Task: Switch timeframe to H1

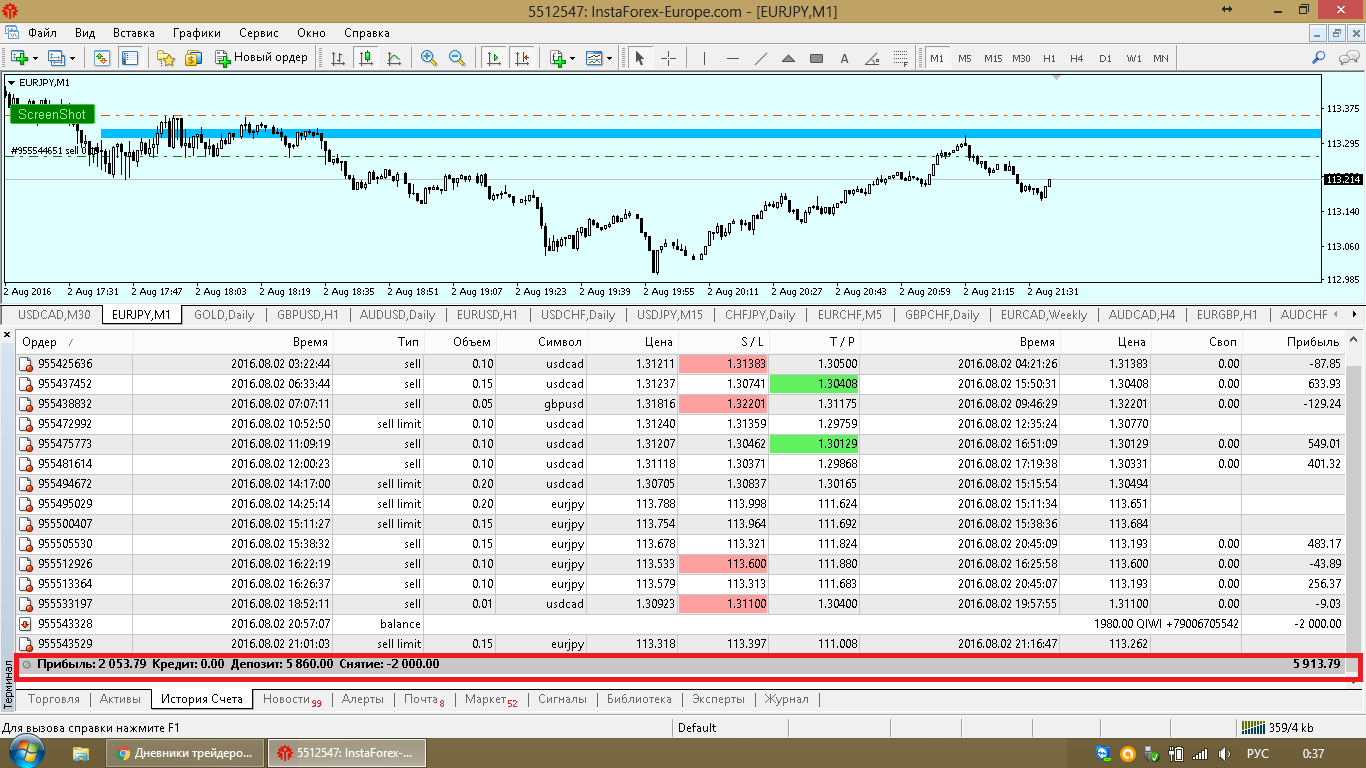Action: click(1049, 58)
